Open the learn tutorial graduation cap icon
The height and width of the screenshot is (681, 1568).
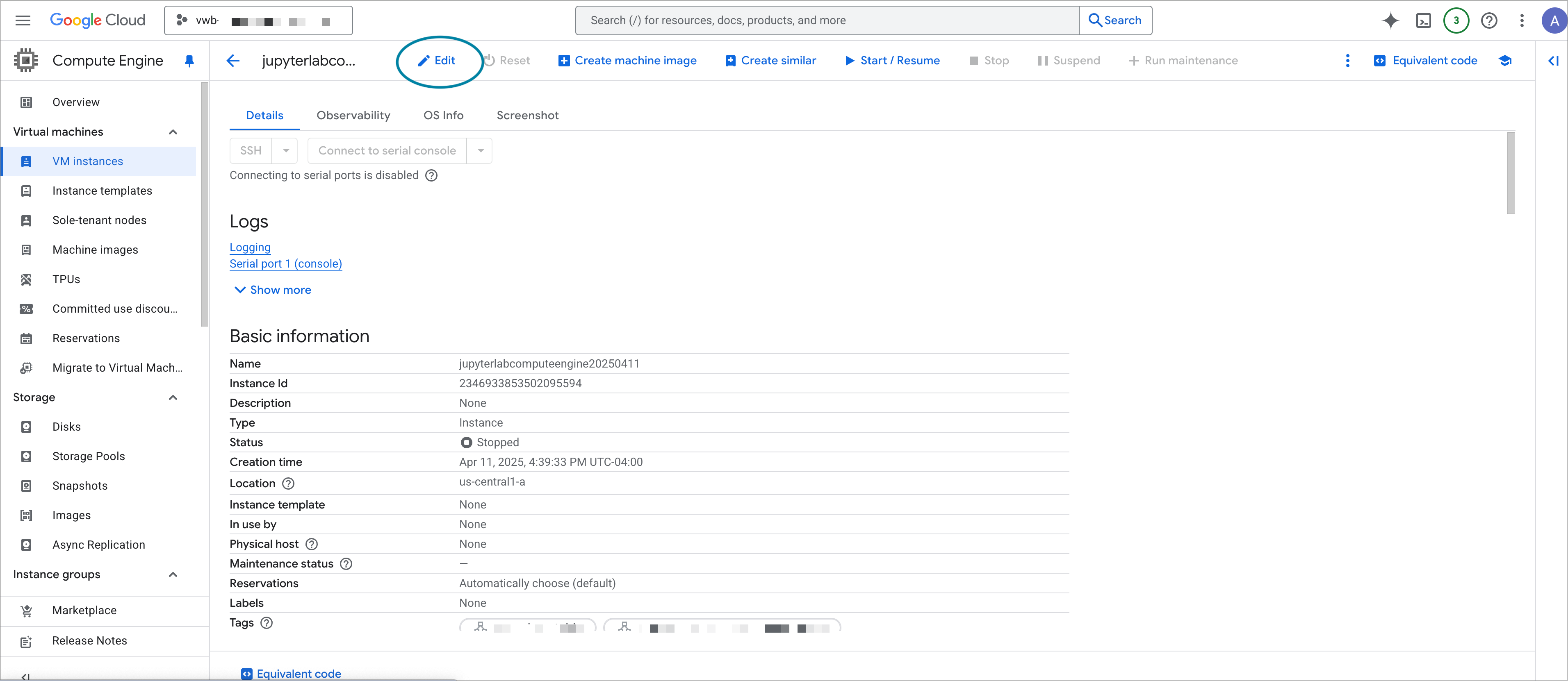(x=1505, y=61)
